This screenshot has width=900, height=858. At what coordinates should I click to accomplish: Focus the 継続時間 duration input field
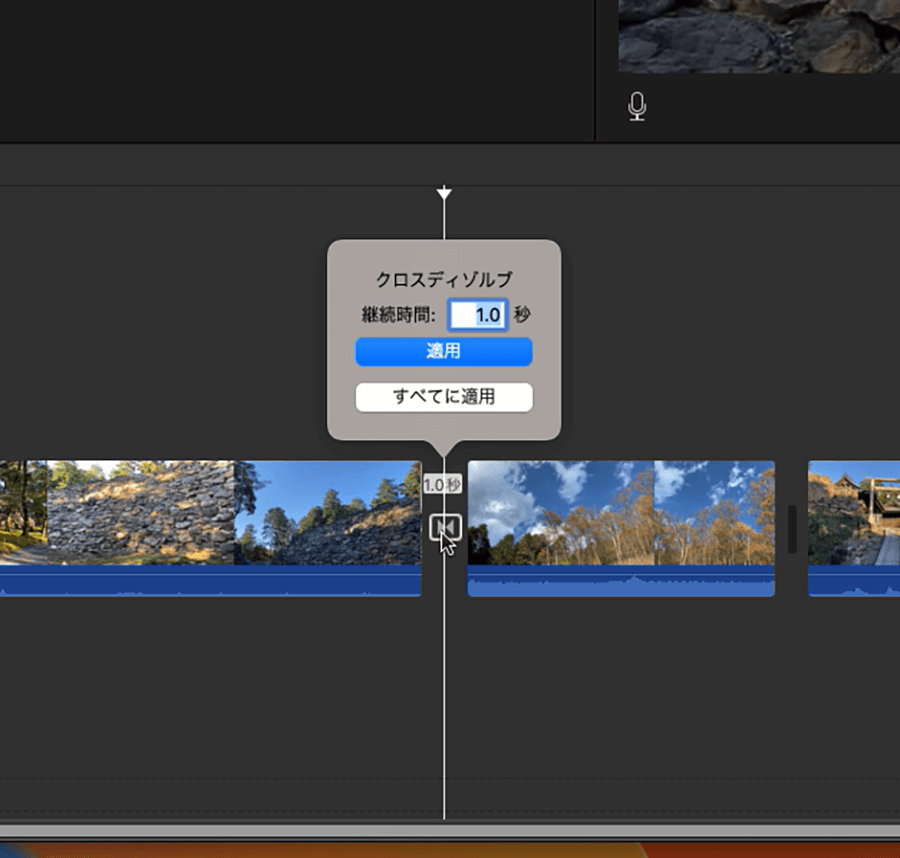[478, 315]
